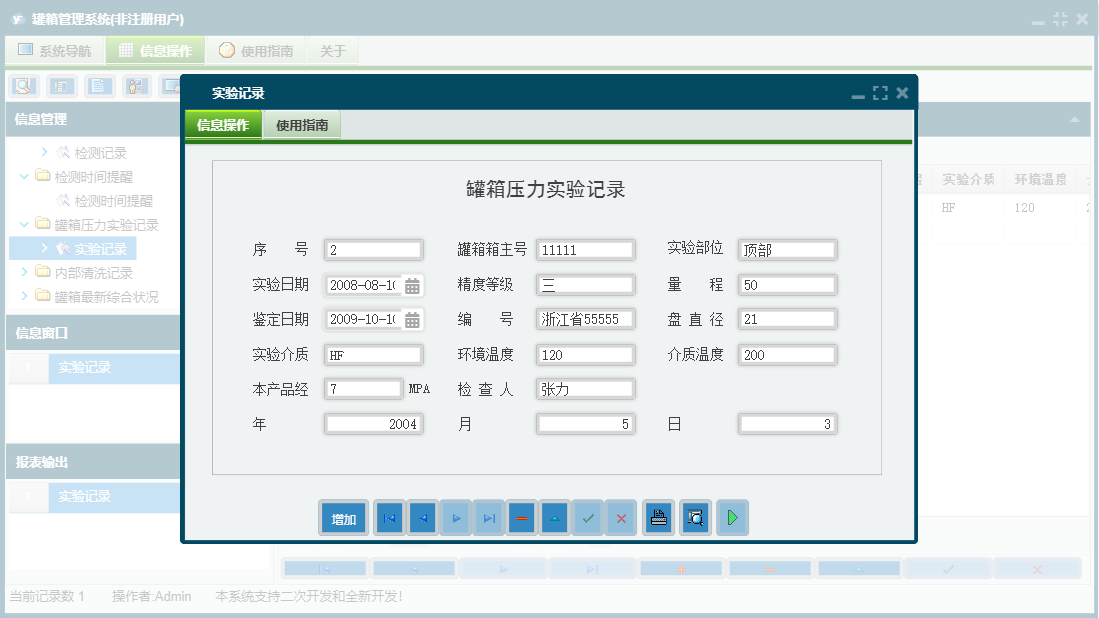Click the green checkmark confirm icon
The height and width of the screenshot is (618, 1099).
coord(587,517)
